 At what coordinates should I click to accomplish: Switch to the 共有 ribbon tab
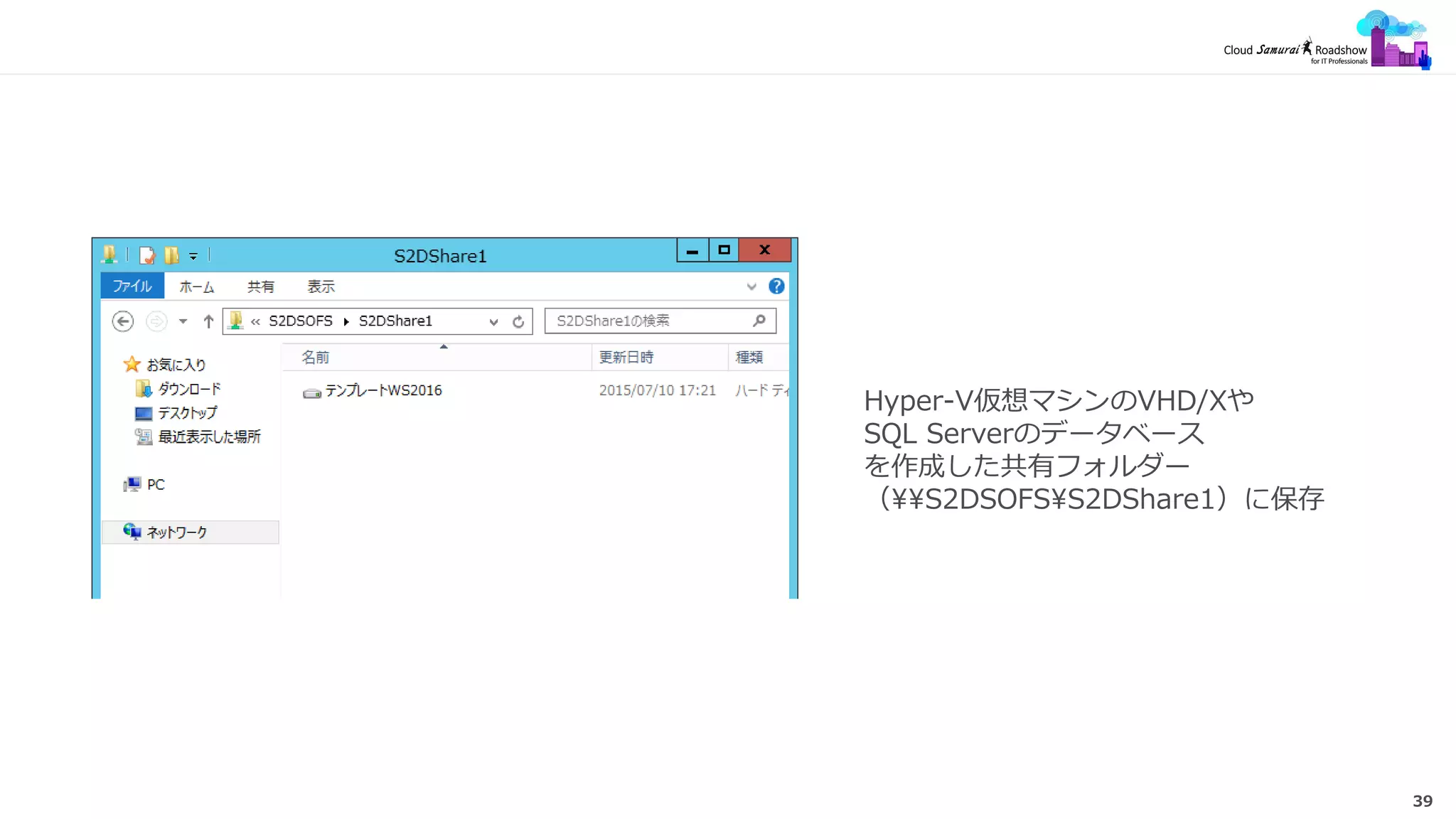coord(261,287)
